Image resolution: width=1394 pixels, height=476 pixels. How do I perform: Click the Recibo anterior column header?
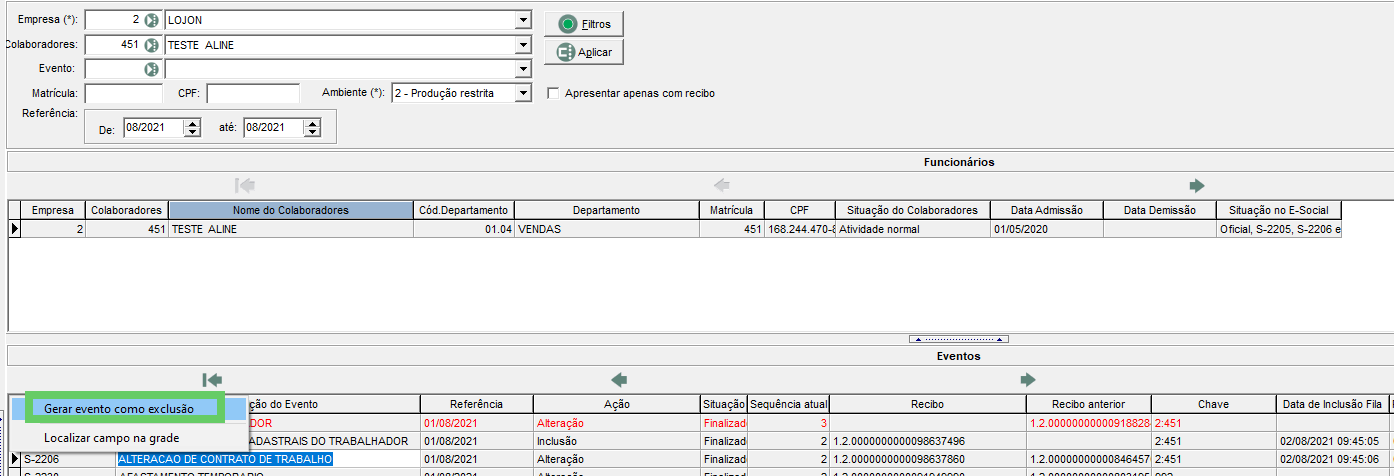tap(1089, 404)
